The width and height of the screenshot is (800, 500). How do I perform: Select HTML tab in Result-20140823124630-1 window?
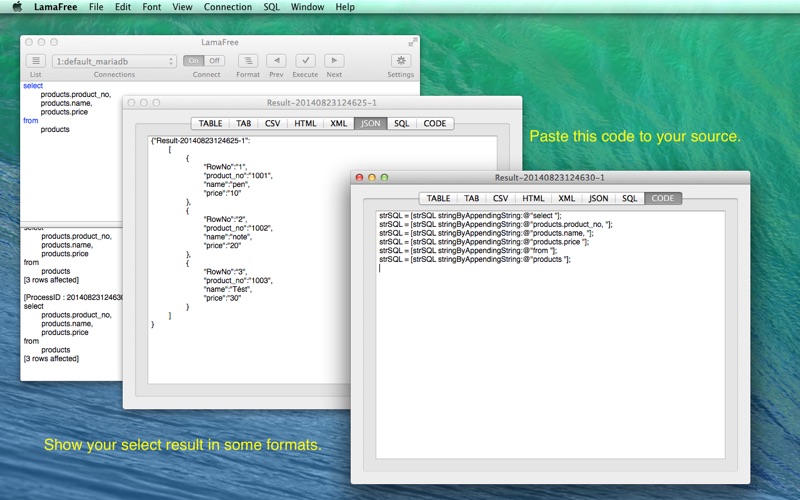533,198
